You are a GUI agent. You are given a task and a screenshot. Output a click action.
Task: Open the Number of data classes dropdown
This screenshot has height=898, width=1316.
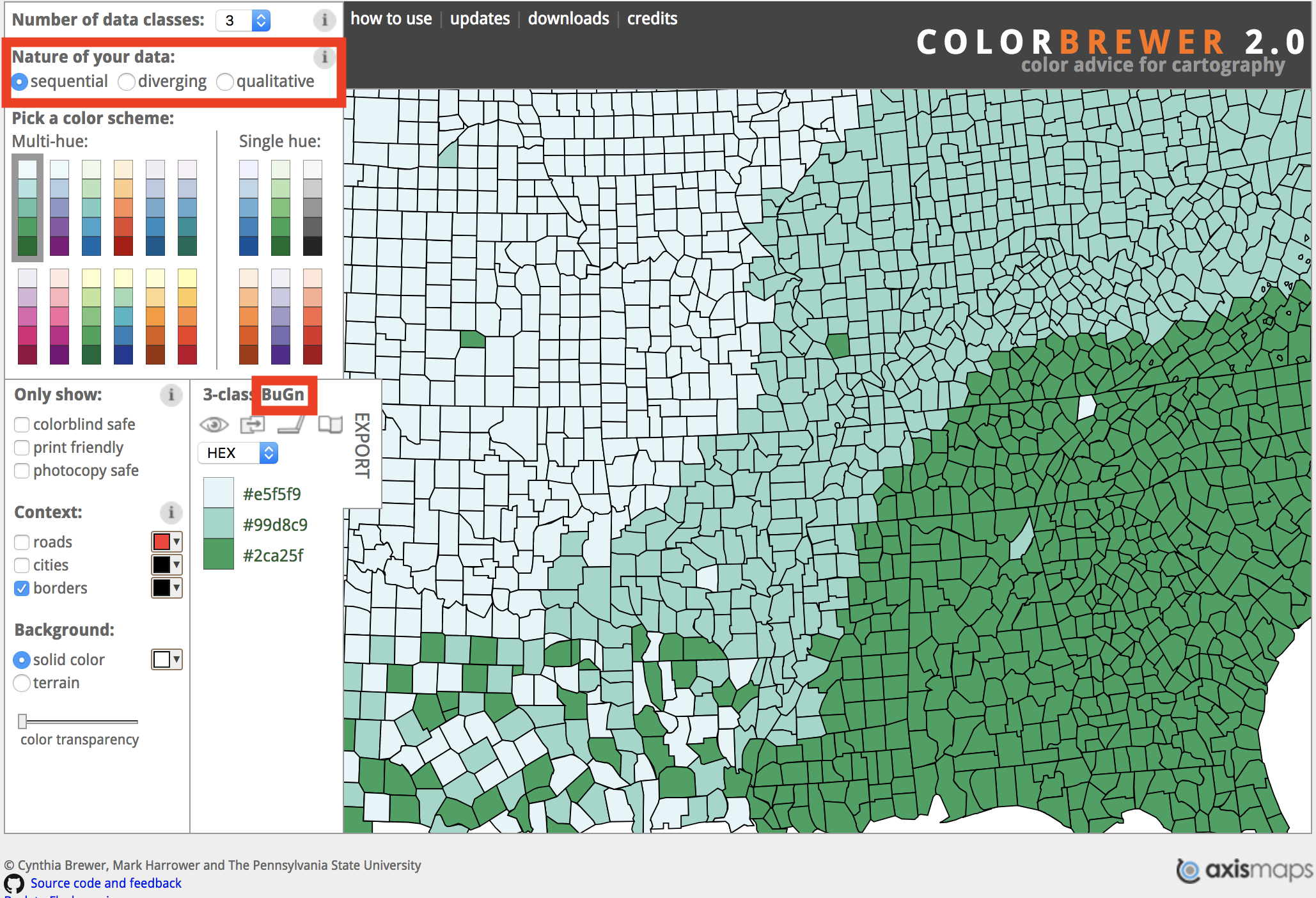[x=243, y=20]
